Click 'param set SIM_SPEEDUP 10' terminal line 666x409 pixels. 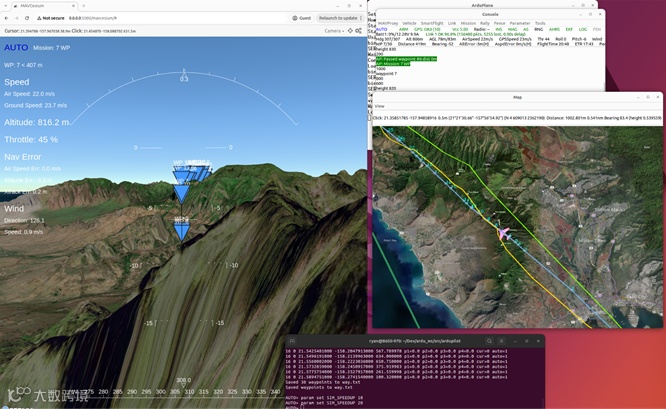(324, 398)
